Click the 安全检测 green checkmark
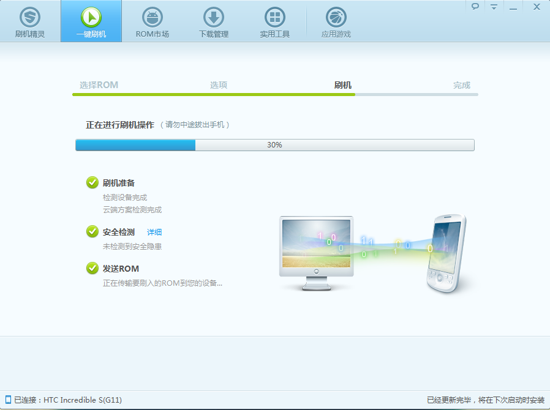 click(92, 231)
